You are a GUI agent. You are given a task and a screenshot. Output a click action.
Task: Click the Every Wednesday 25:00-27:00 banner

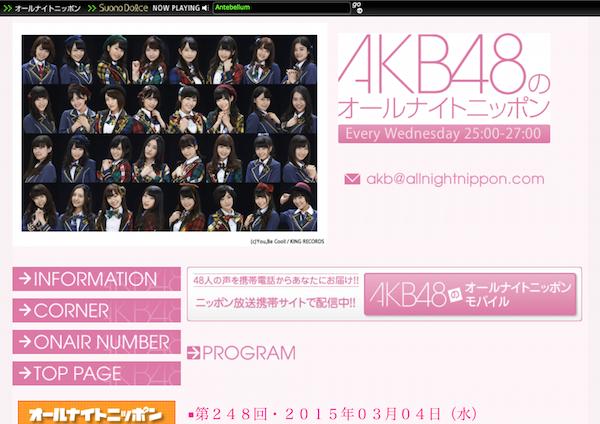(x=444, y=134)
